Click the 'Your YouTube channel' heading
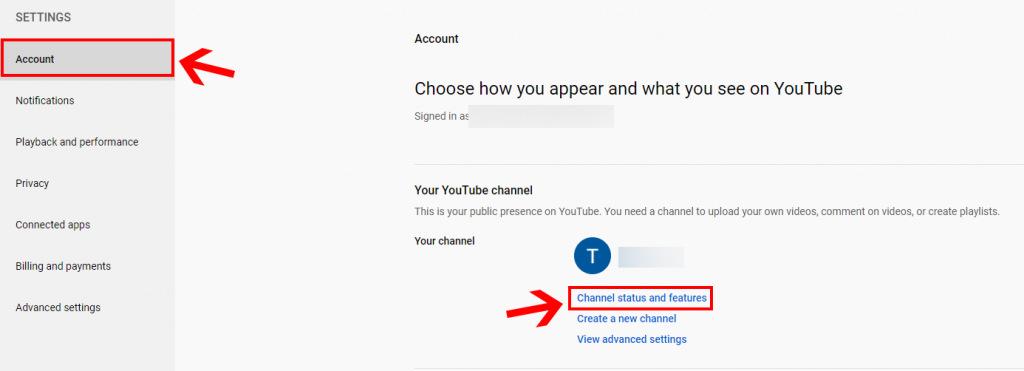The image size is (1024, 371). (x=473, y=191)
